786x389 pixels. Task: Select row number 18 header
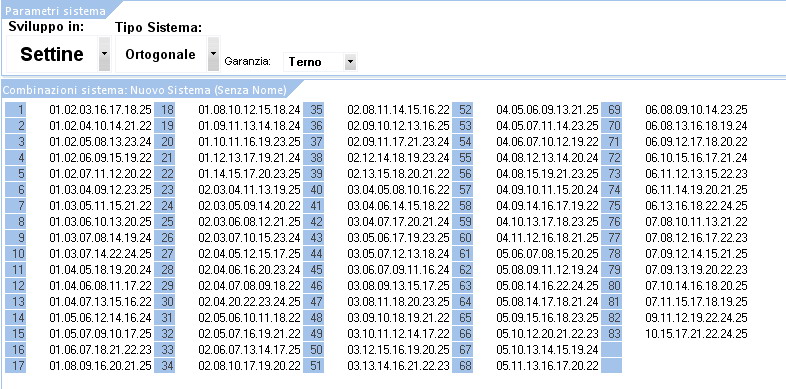coord(164,110)
